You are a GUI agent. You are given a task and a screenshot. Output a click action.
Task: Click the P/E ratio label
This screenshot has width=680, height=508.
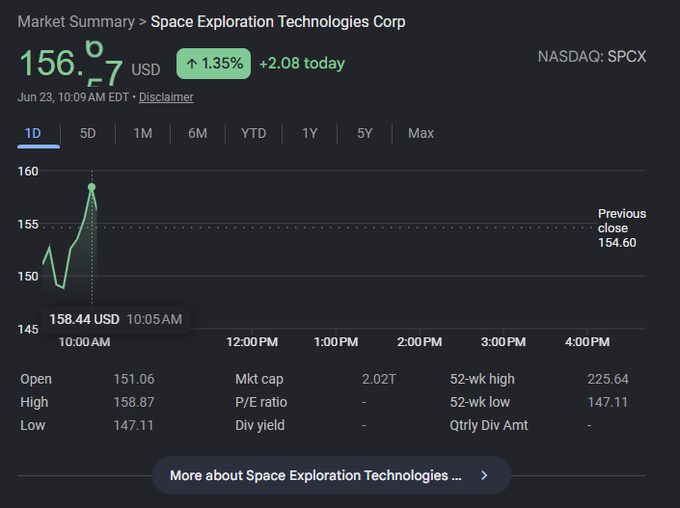261,402
